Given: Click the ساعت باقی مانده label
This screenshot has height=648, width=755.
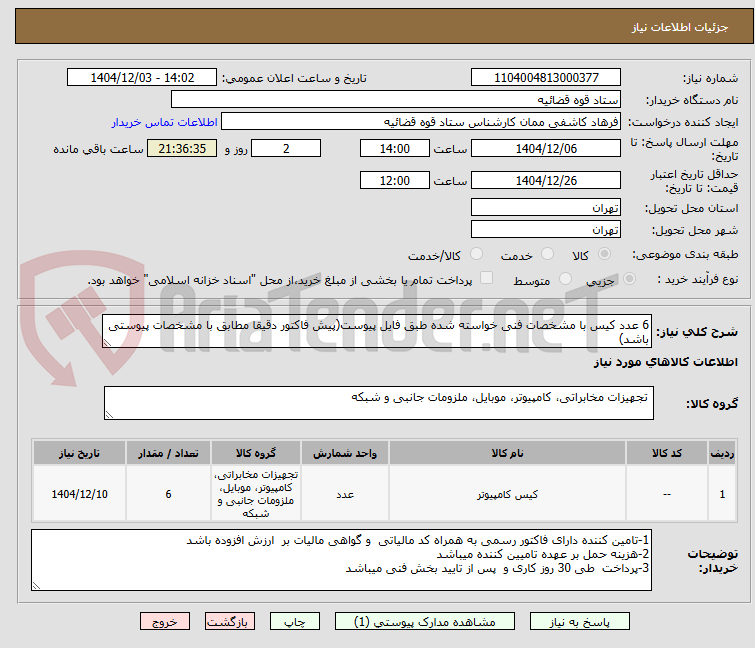Looking at the screenshot, I should click(x=98, y=149).
